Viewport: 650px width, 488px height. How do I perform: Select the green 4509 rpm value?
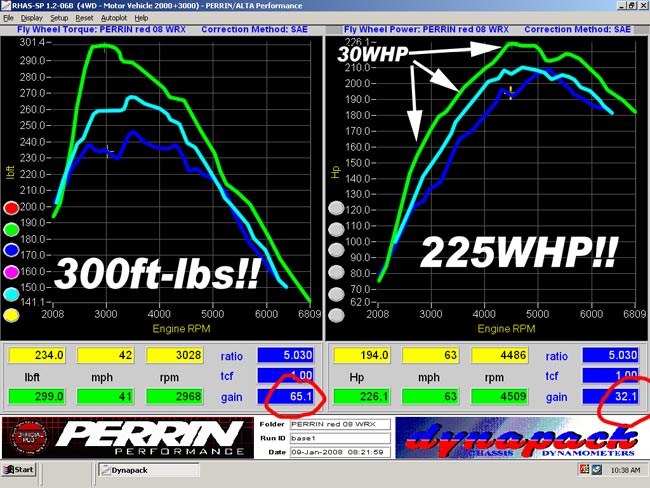click(x=500, y=396)
